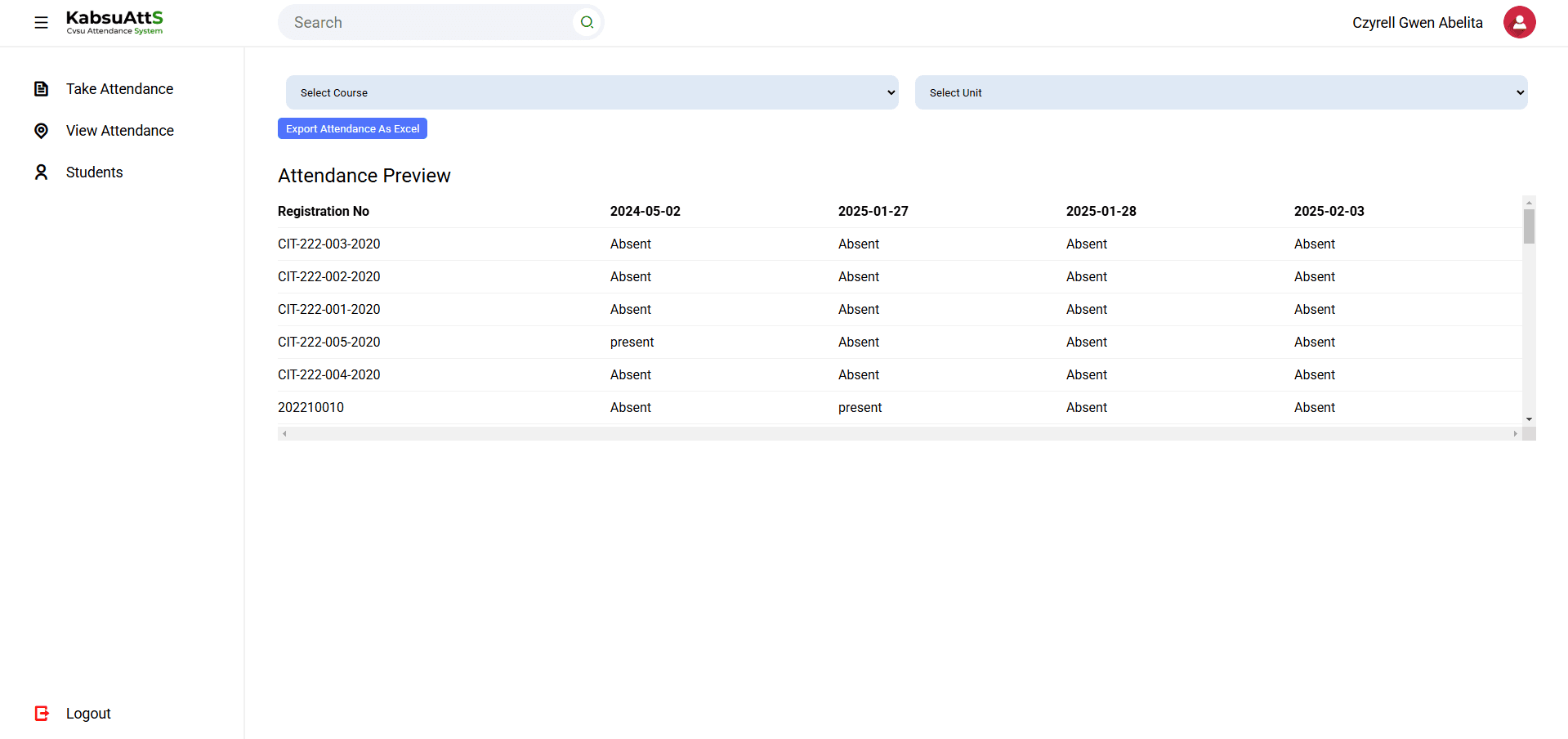1568x739 pixels.
Task: Click inside the Search input field
Action: click(x=429, y=22)
